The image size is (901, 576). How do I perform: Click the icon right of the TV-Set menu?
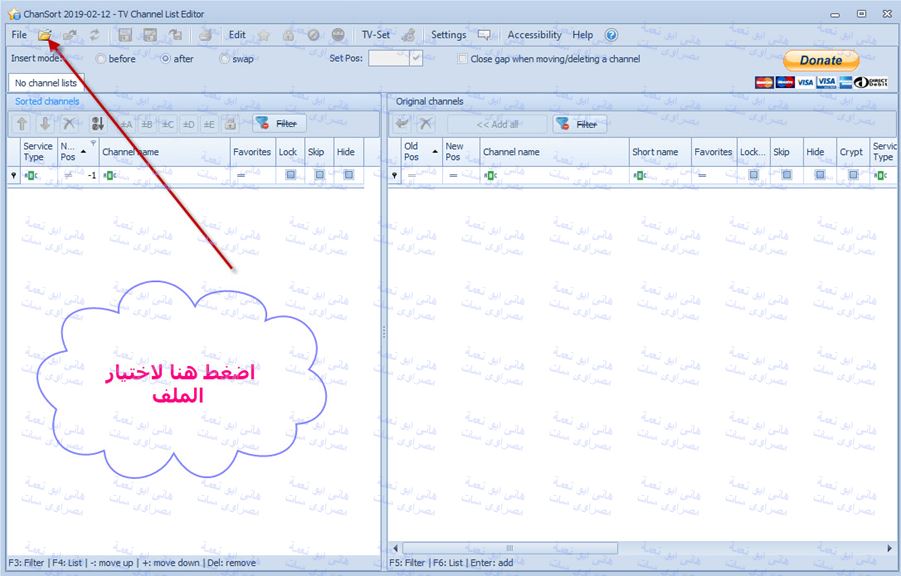click(409, 35)
